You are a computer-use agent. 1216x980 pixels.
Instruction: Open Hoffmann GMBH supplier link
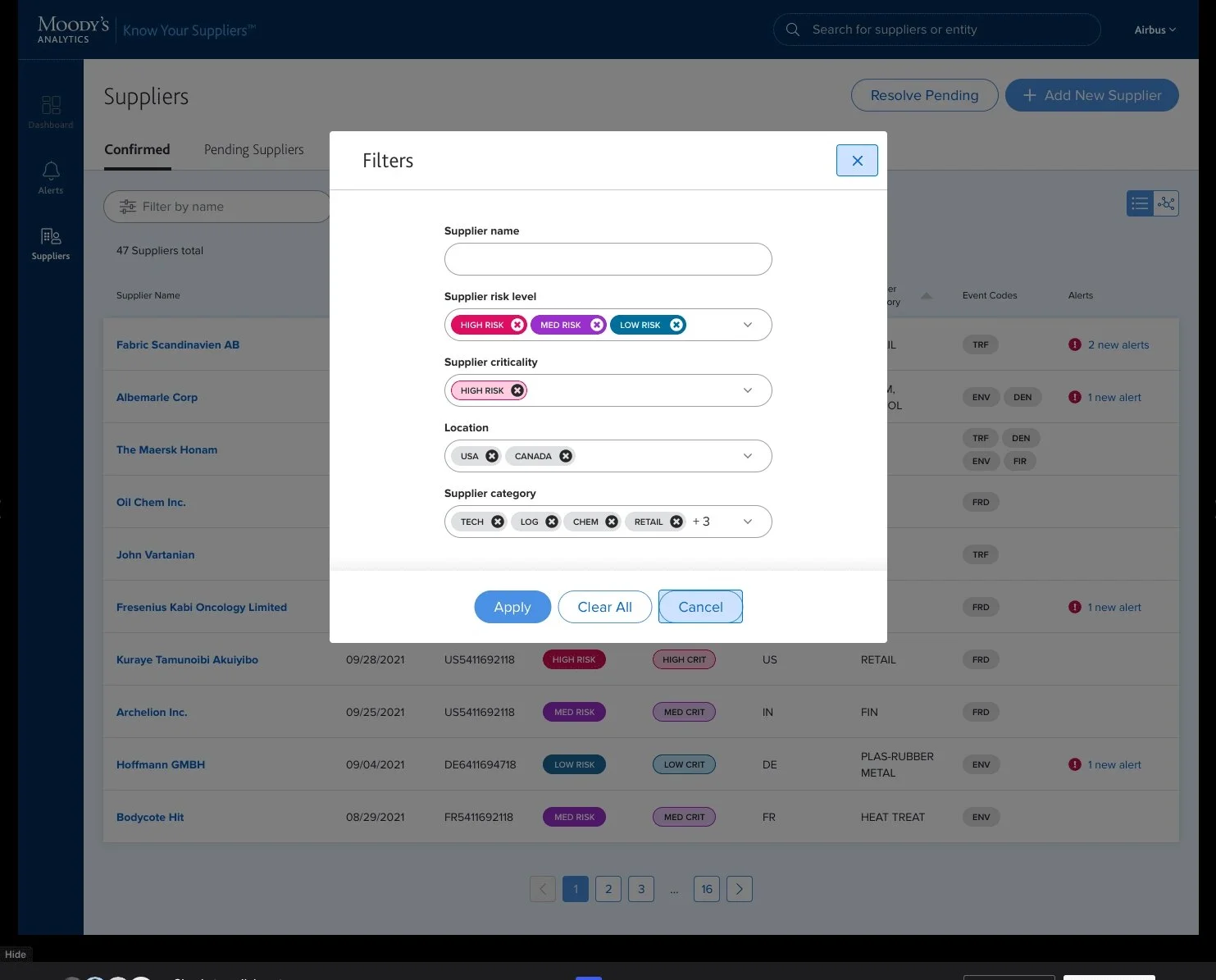pyautogui.click(x=161, y=764)
